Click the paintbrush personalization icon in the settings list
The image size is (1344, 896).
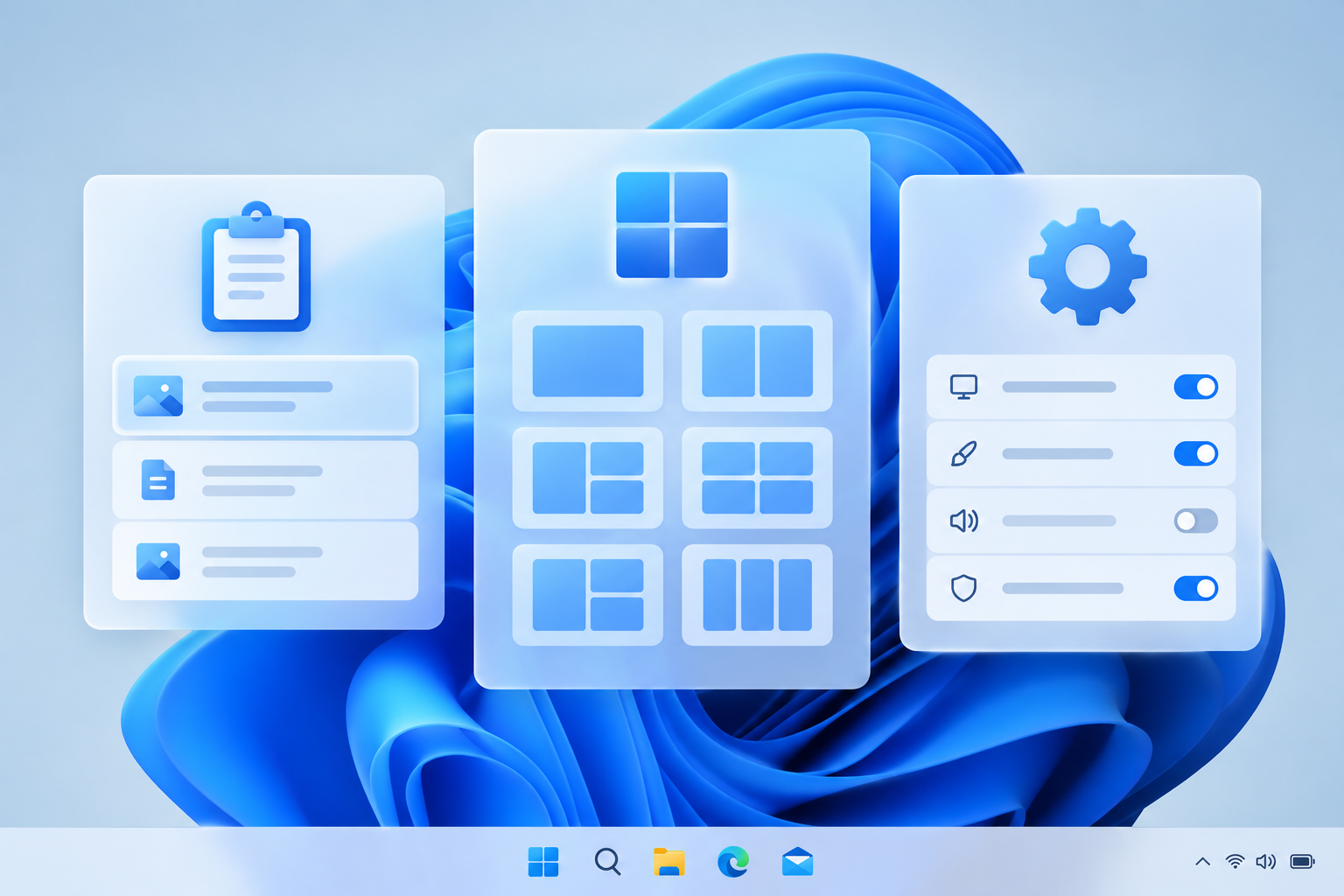click(963, 454)
